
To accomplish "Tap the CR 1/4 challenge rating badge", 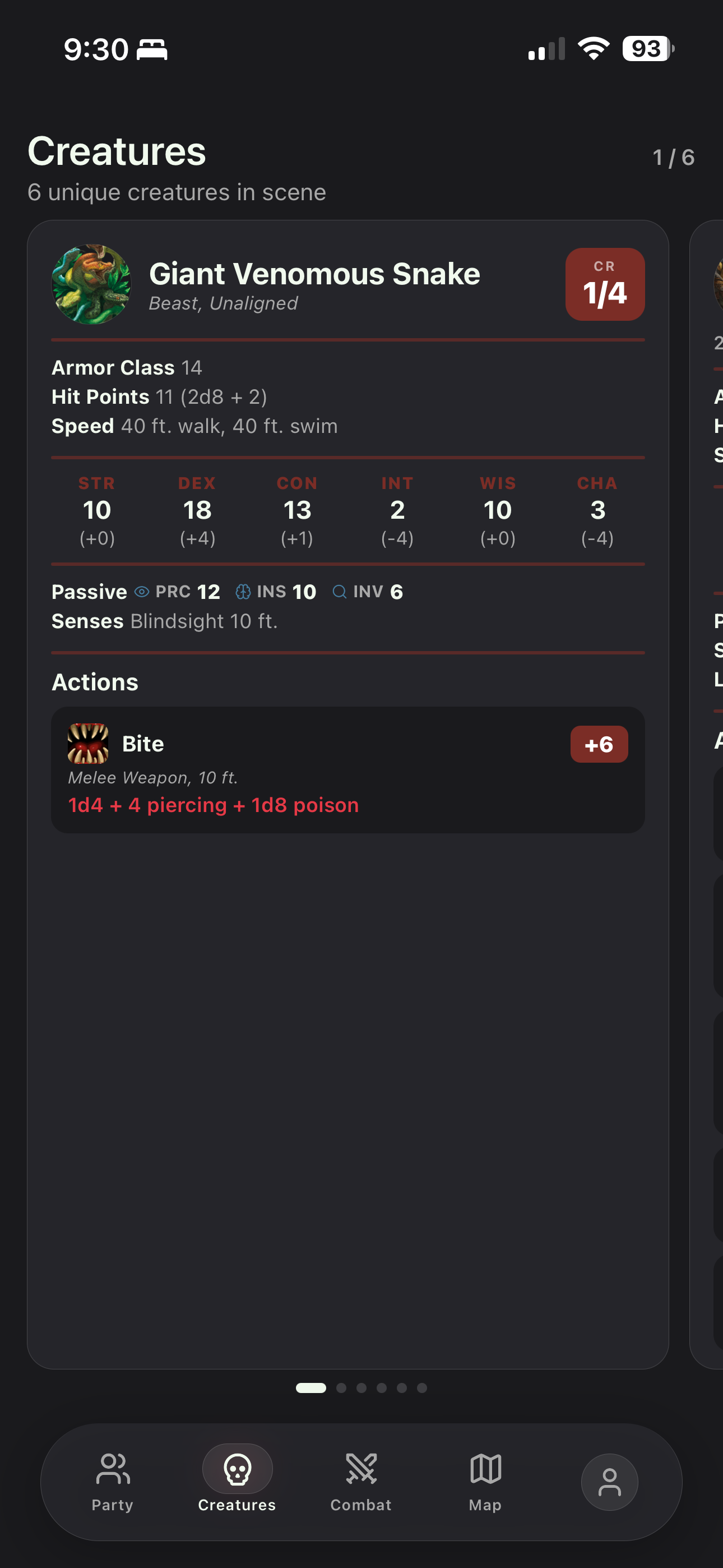I will point(604,284).
